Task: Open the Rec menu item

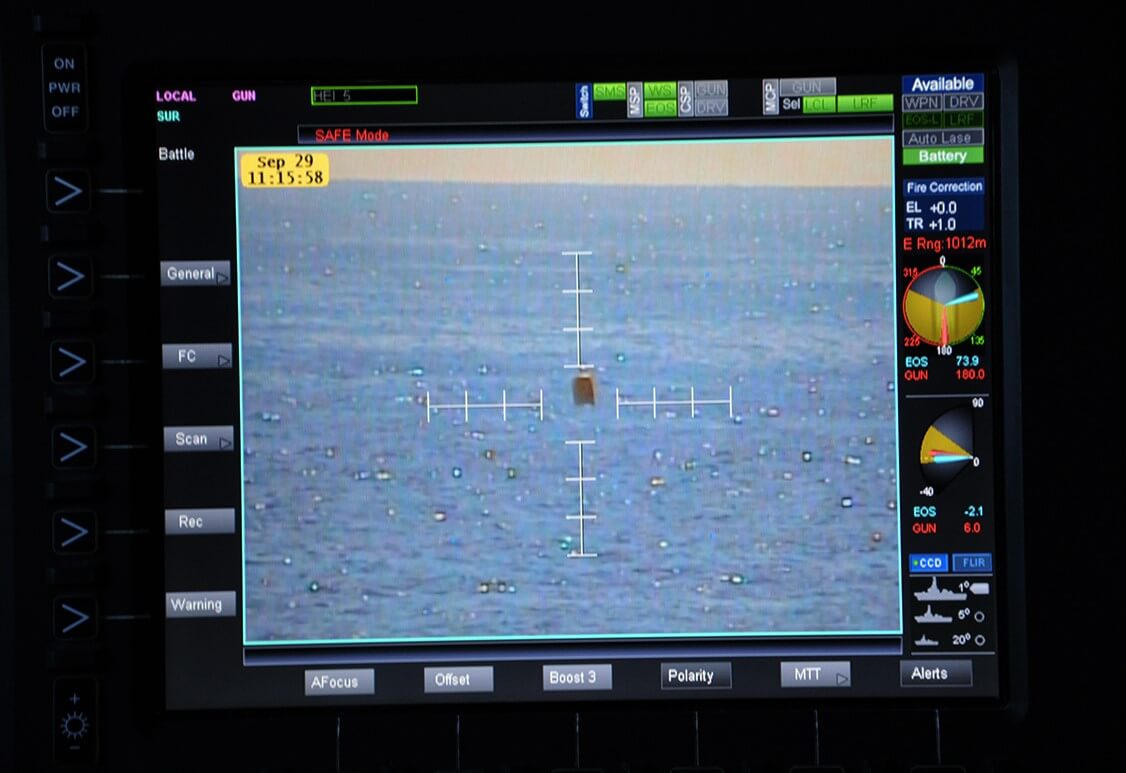Action: point(199,522)
